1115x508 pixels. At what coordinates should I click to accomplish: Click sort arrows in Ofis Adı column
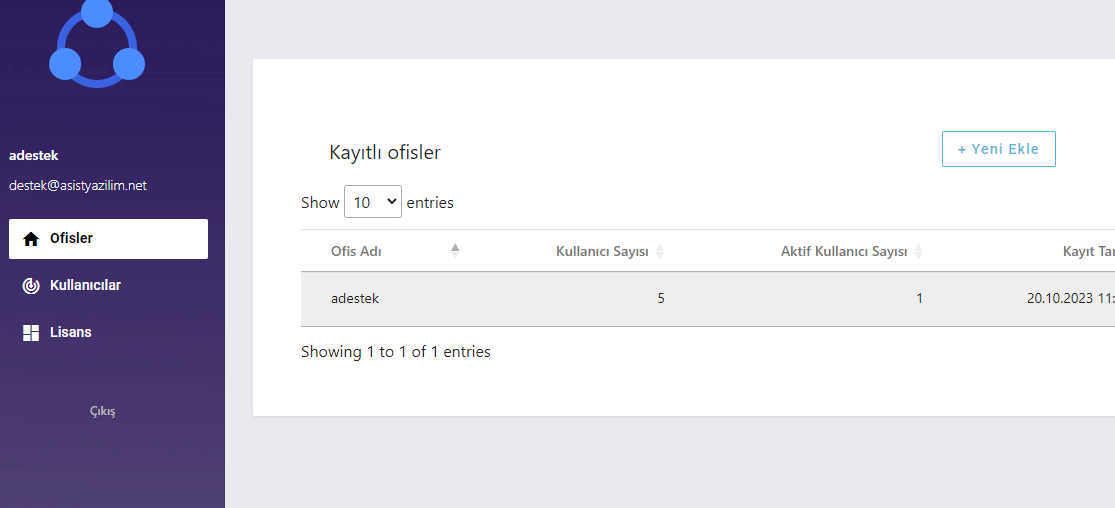pyautogui.click(x=455, y=251)
